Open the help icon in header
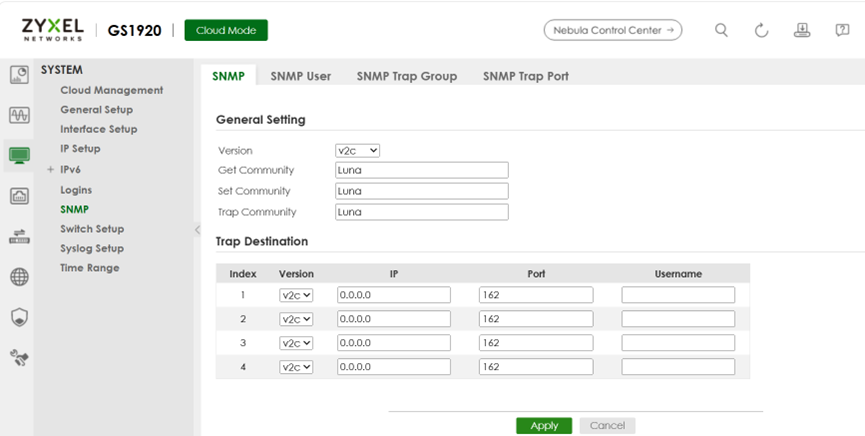865x436 pixels. [x=842, y=30]
